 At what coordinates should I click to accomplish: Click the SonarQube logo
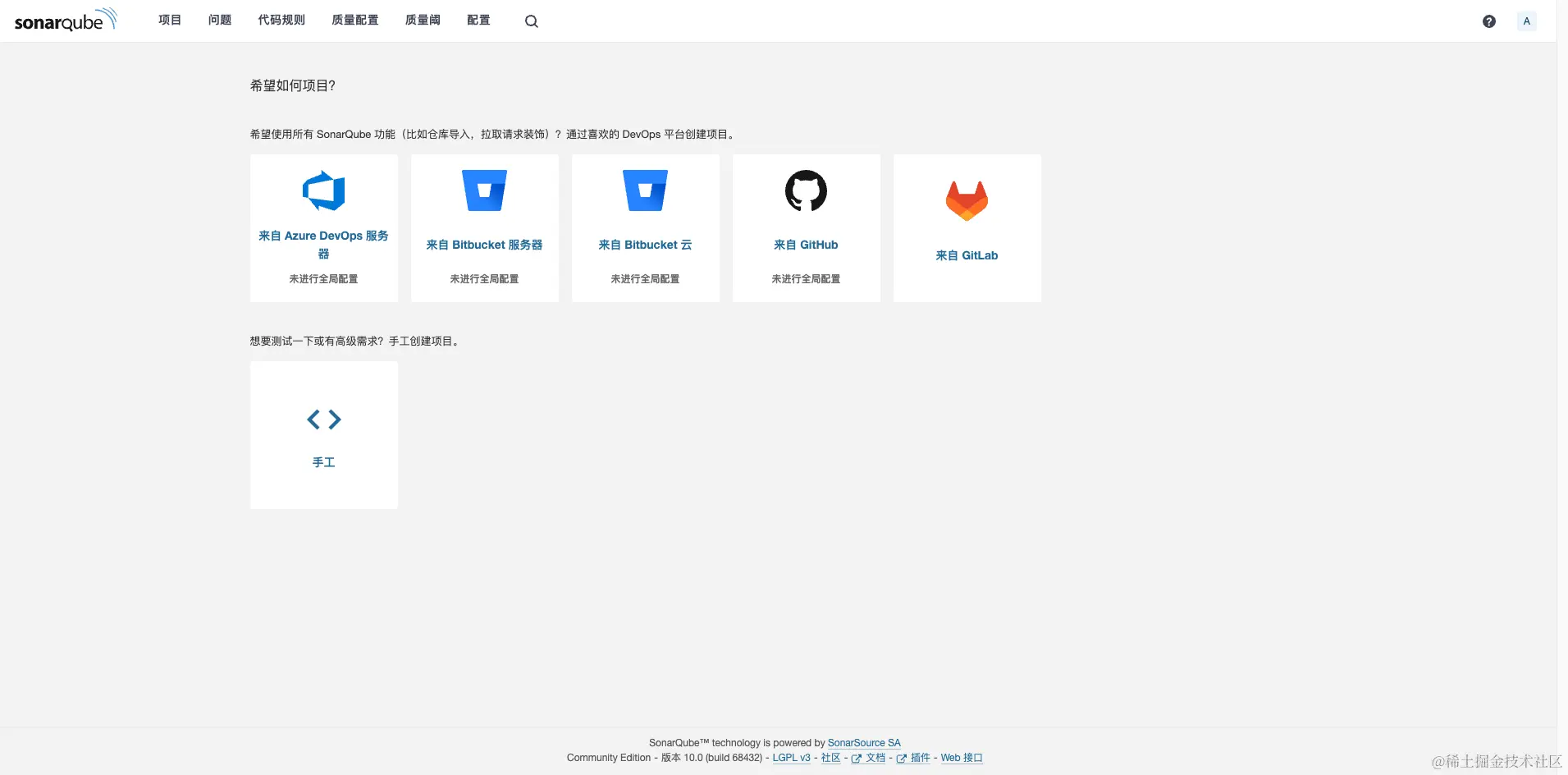pyautogui.click(x=66, y=20)
